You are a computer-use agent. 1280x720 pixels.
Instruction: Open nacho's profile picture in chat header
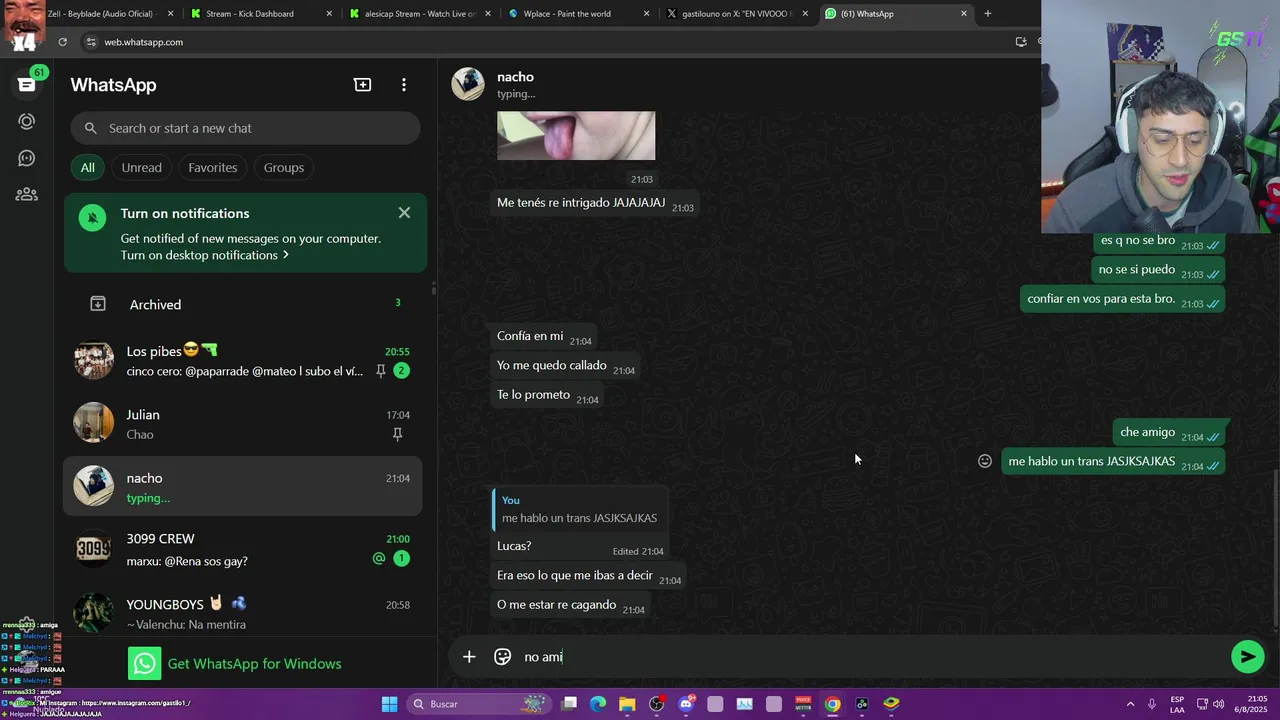coord(468,84)
